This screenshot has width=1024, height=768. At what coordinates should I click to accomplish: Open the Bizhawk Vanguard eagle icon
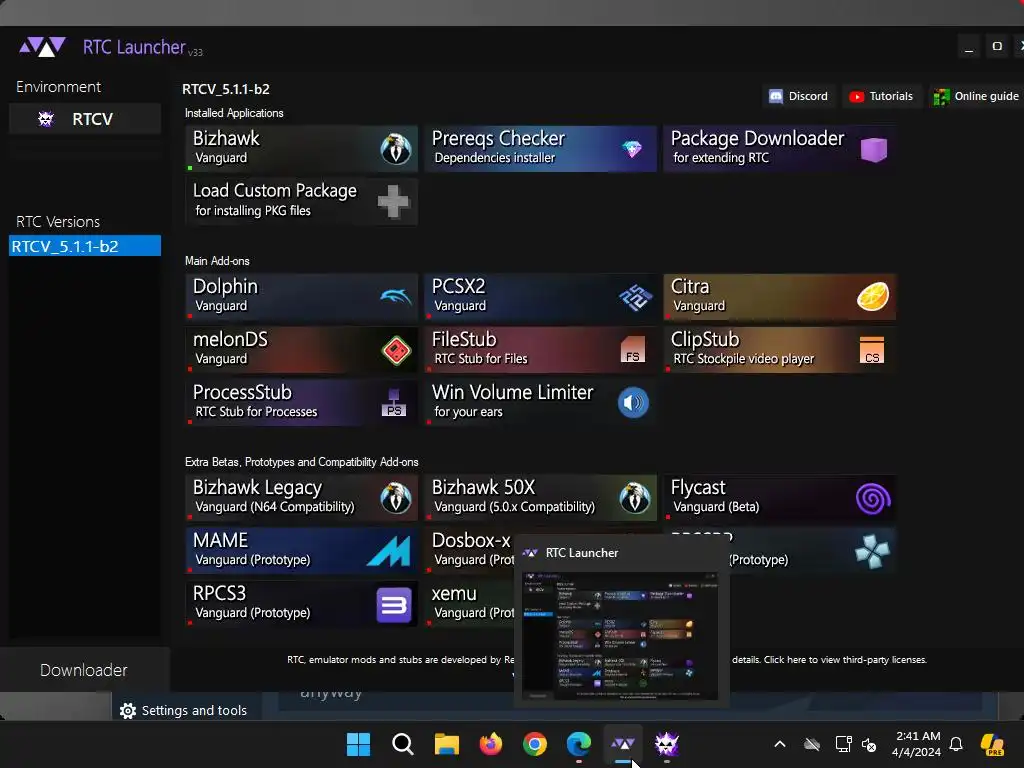[396, 149]
